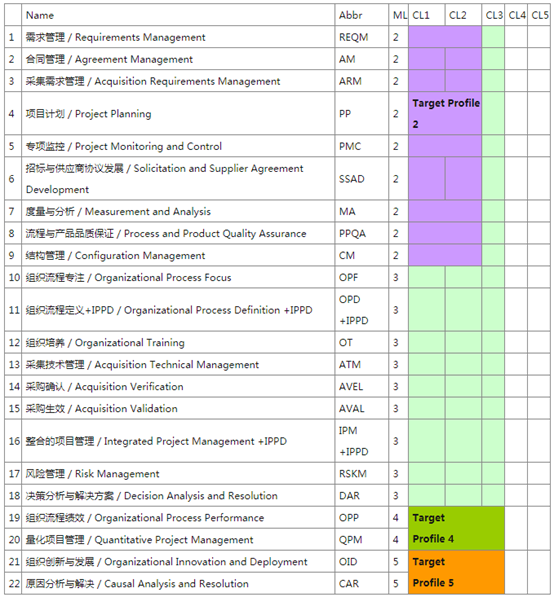Click Organizational Process Performance cell
Image resolution: width=554 pixels, height=597 pixels.
pos(178,518)
